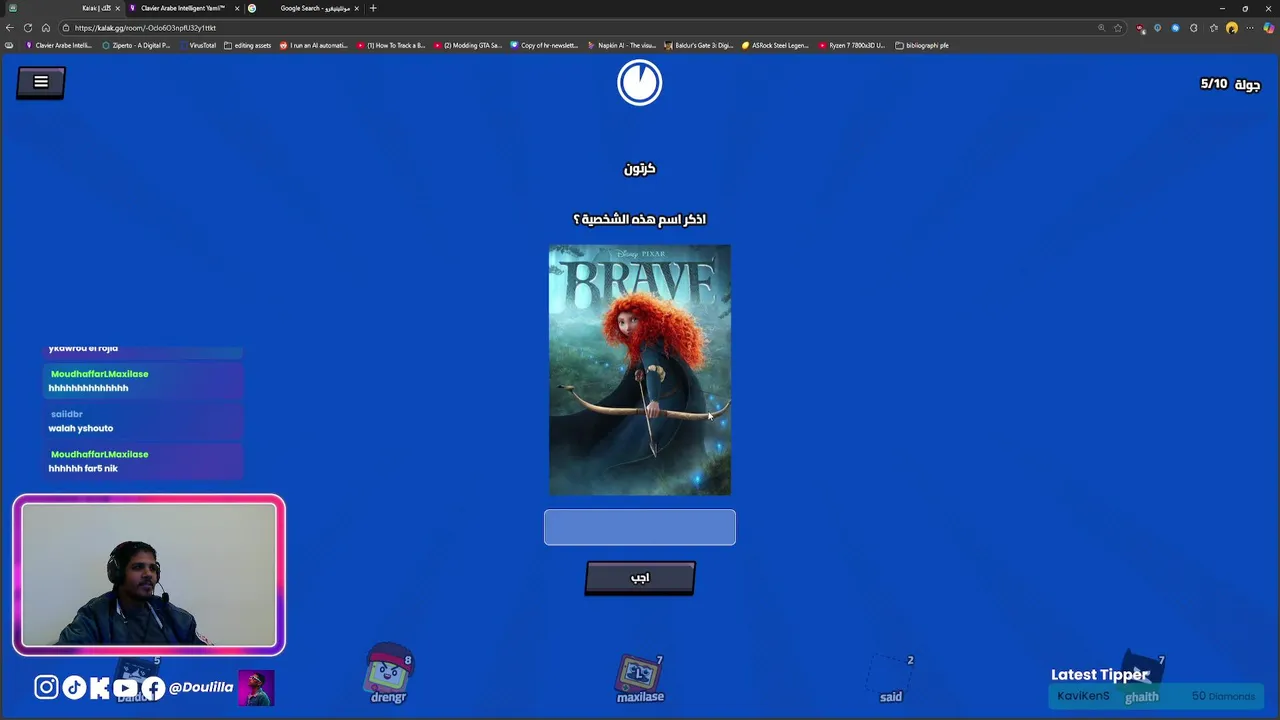1280x720 pixels.
Task: Open the 'I run an AI automati...' bookmark
Action: (314, 45)
